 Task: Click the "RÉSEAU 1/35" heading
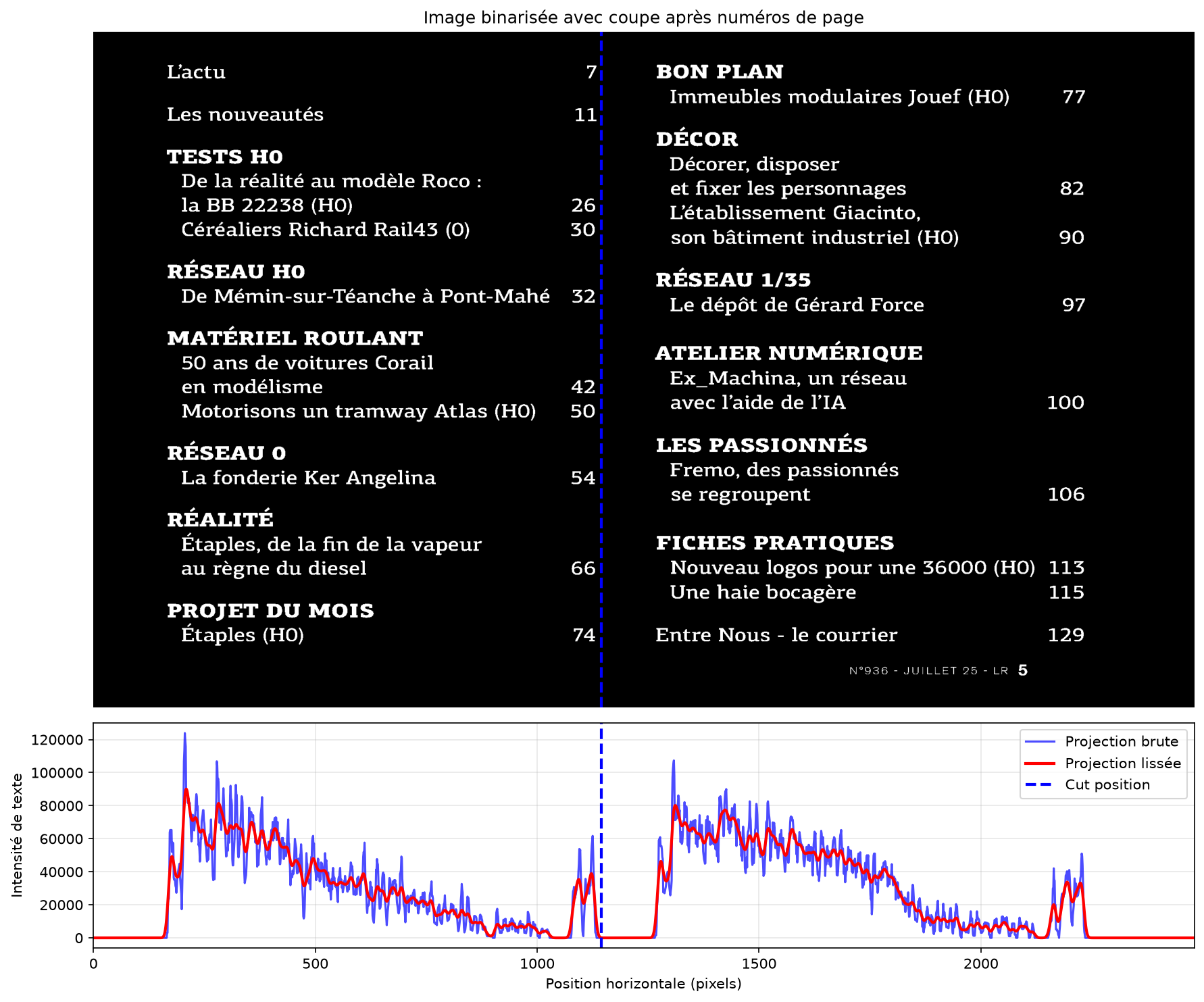click(733, 280)
